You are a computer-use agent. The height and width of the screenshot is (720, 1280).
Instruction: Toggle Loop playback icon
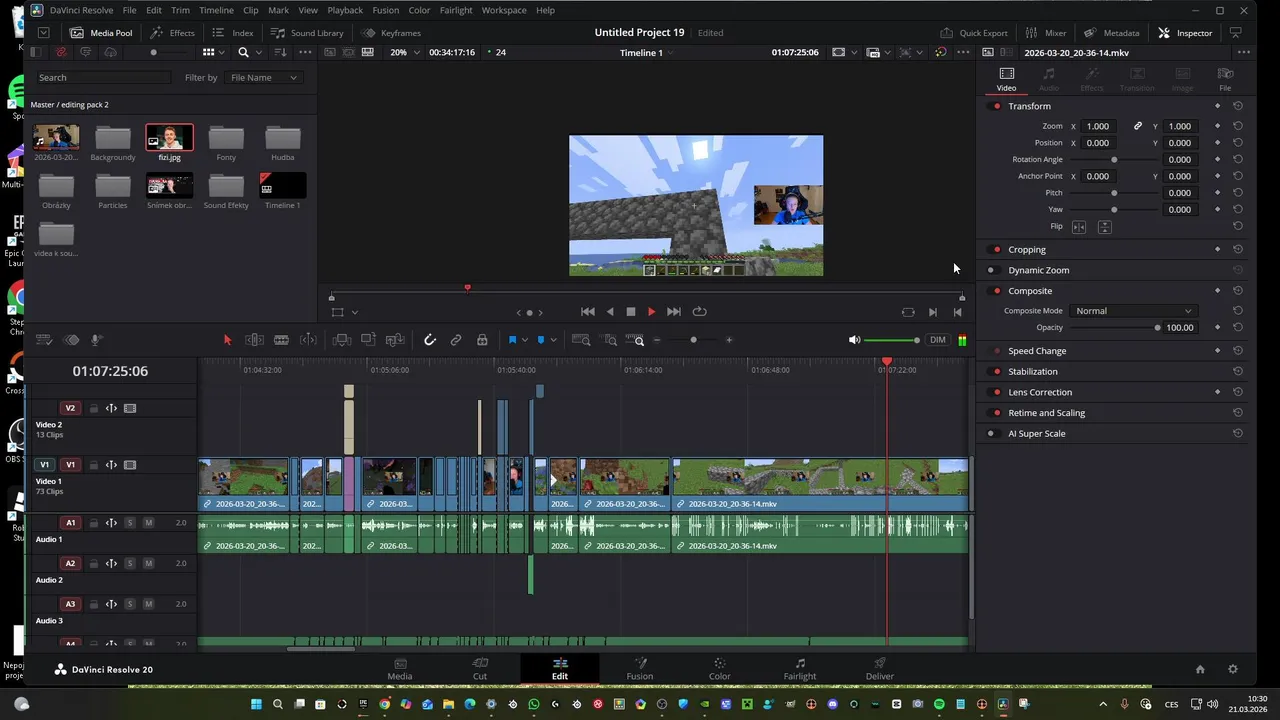point(699,312)
